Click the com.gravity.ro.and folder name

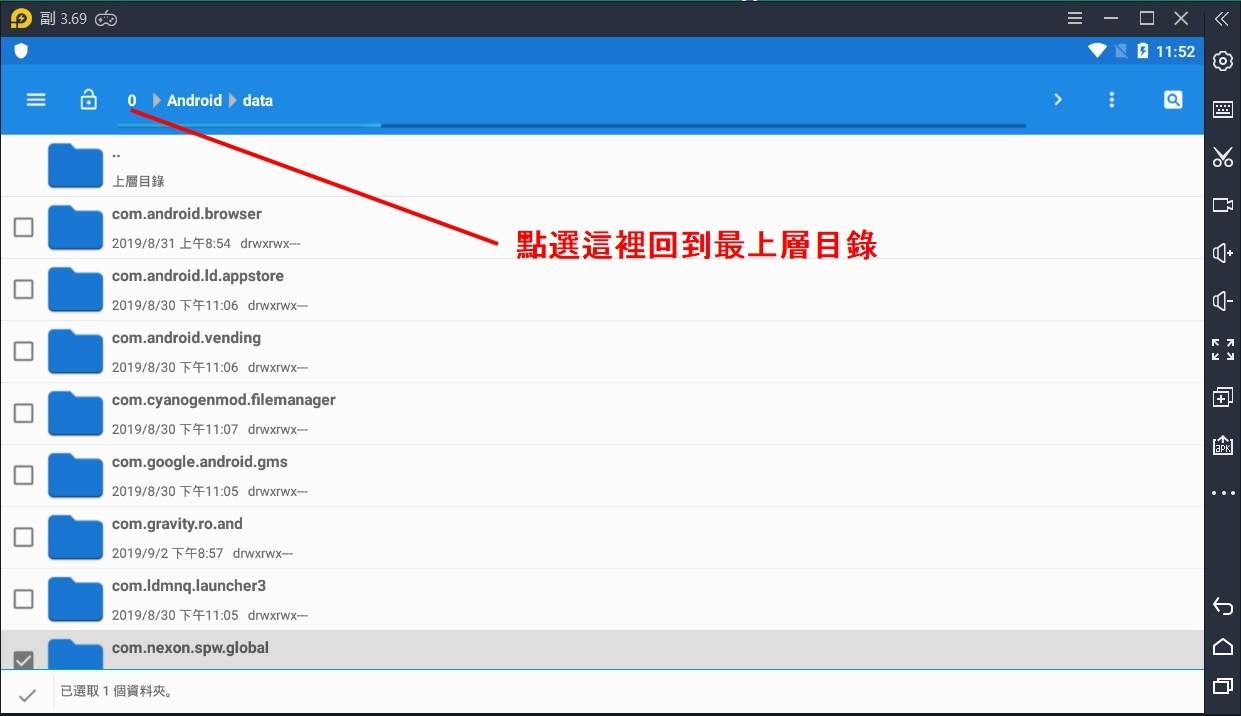click(x=177, y=524)
